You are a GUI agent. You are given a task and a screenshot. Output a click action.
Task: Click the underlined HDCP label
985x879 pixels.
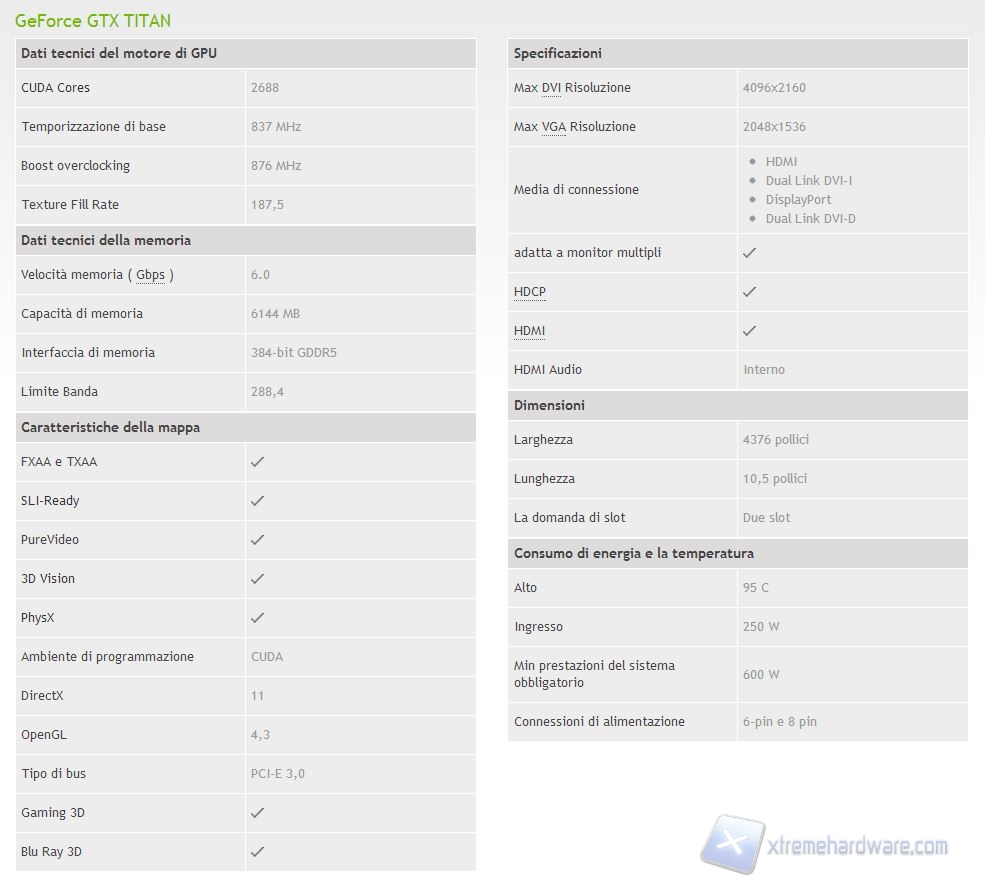point(530,292)
